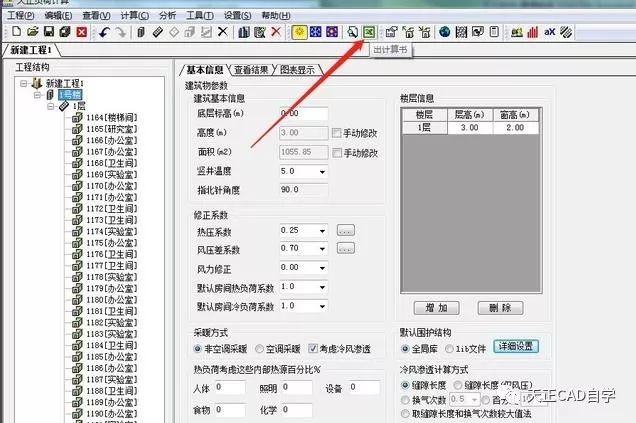Toggle 考虑冷风渗透 checkbox
The width and height of the screenshot is (636, 423).
pyautogui.click(x=313, y=348)
